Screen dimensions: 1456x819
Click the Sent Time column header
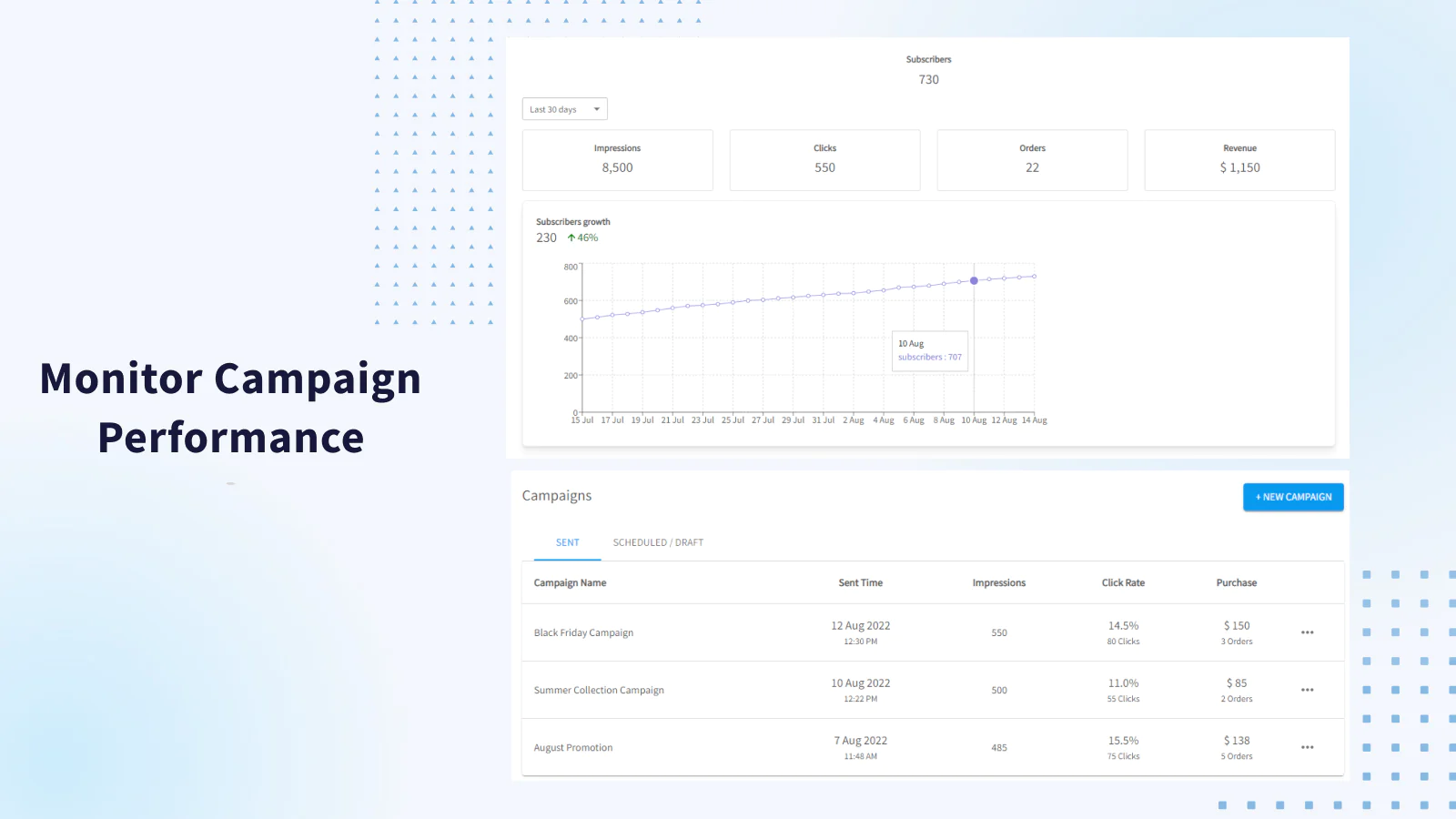click(861, 582)
